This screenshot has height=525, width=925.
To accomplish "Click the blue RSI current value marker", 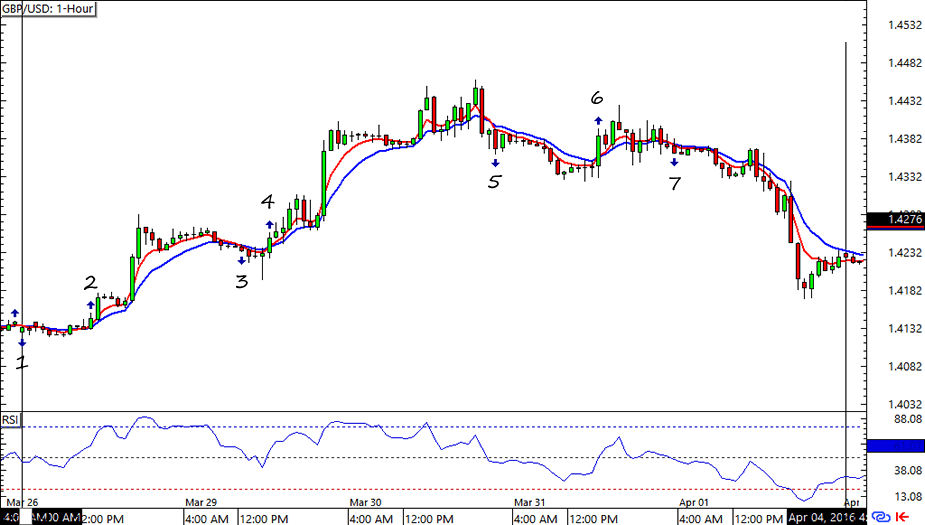I will (x=895, y=445).
